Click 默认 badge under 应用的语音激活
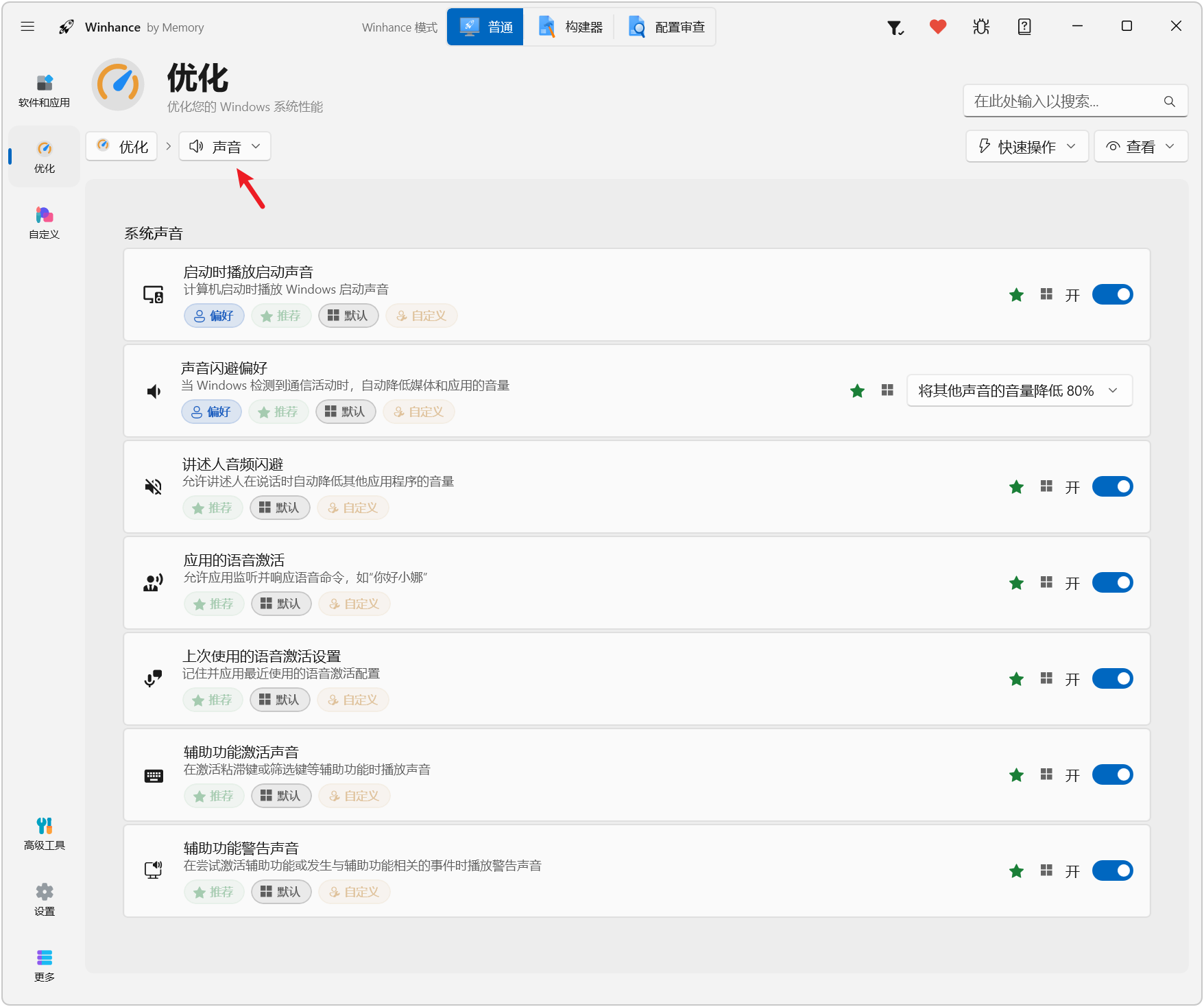 (281, 604)
